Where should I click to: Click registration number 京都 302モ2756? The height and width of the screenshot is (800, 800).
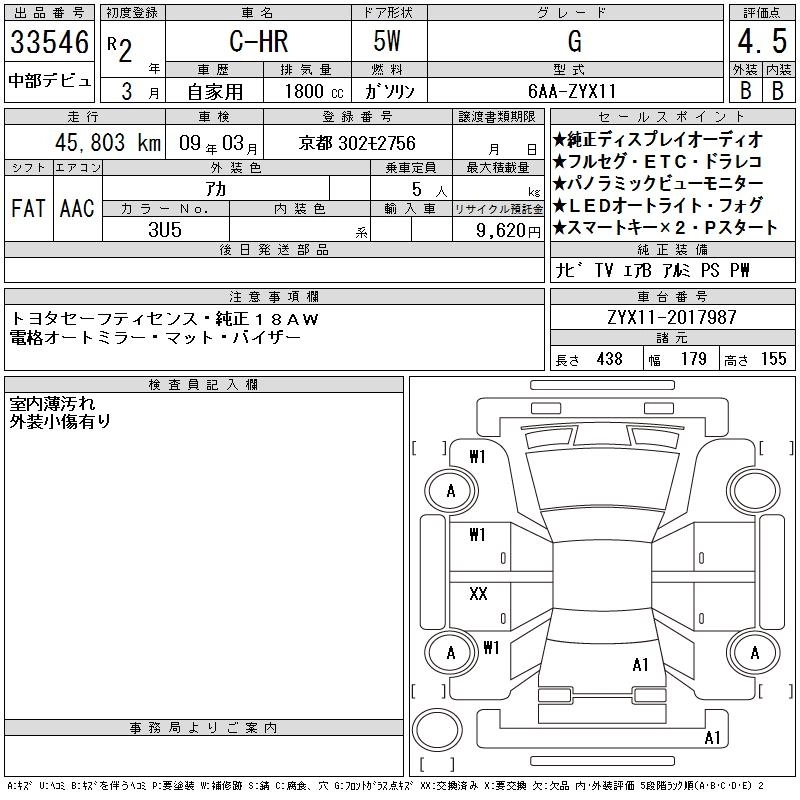pyautogui.click(x=357, y=143)
